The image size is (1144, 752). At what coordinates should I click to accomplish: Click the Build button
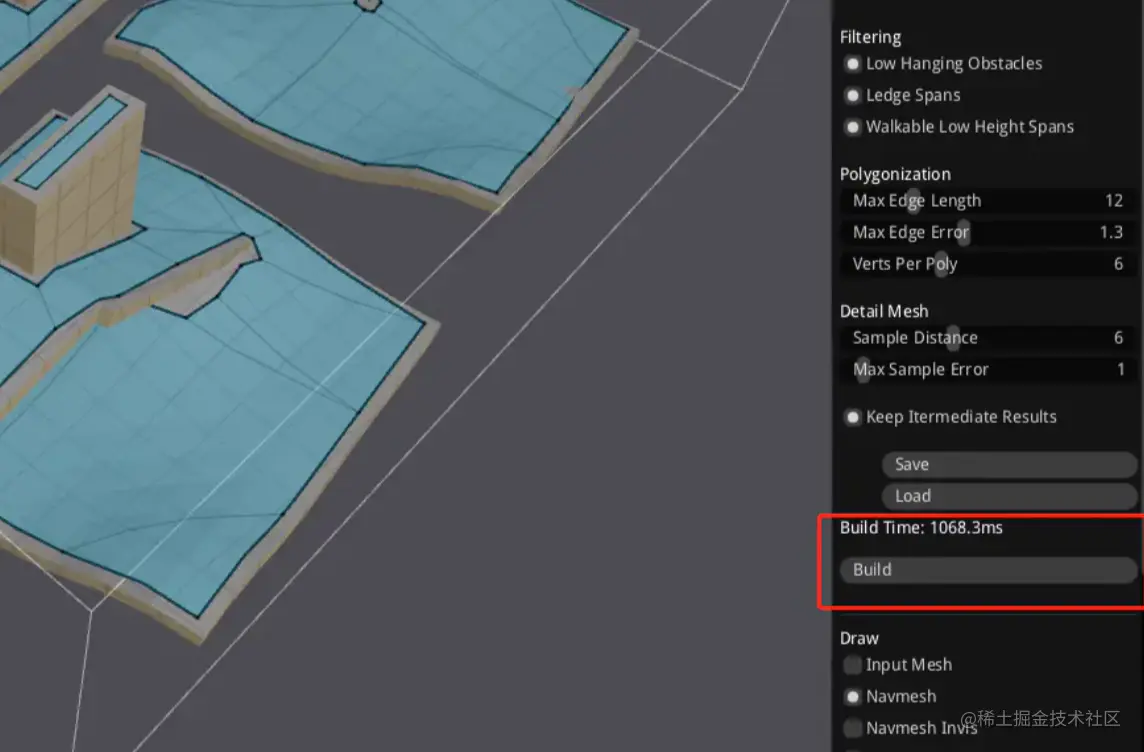[989, 570]
